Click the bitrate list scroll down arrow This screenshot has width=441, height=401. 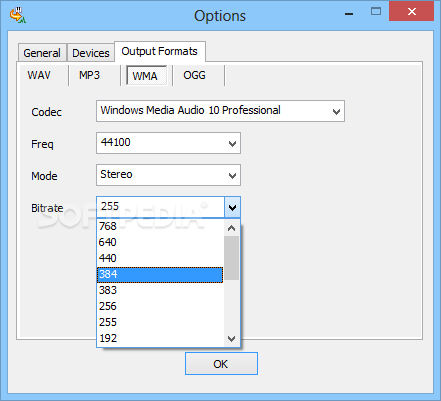pos(232,339)
